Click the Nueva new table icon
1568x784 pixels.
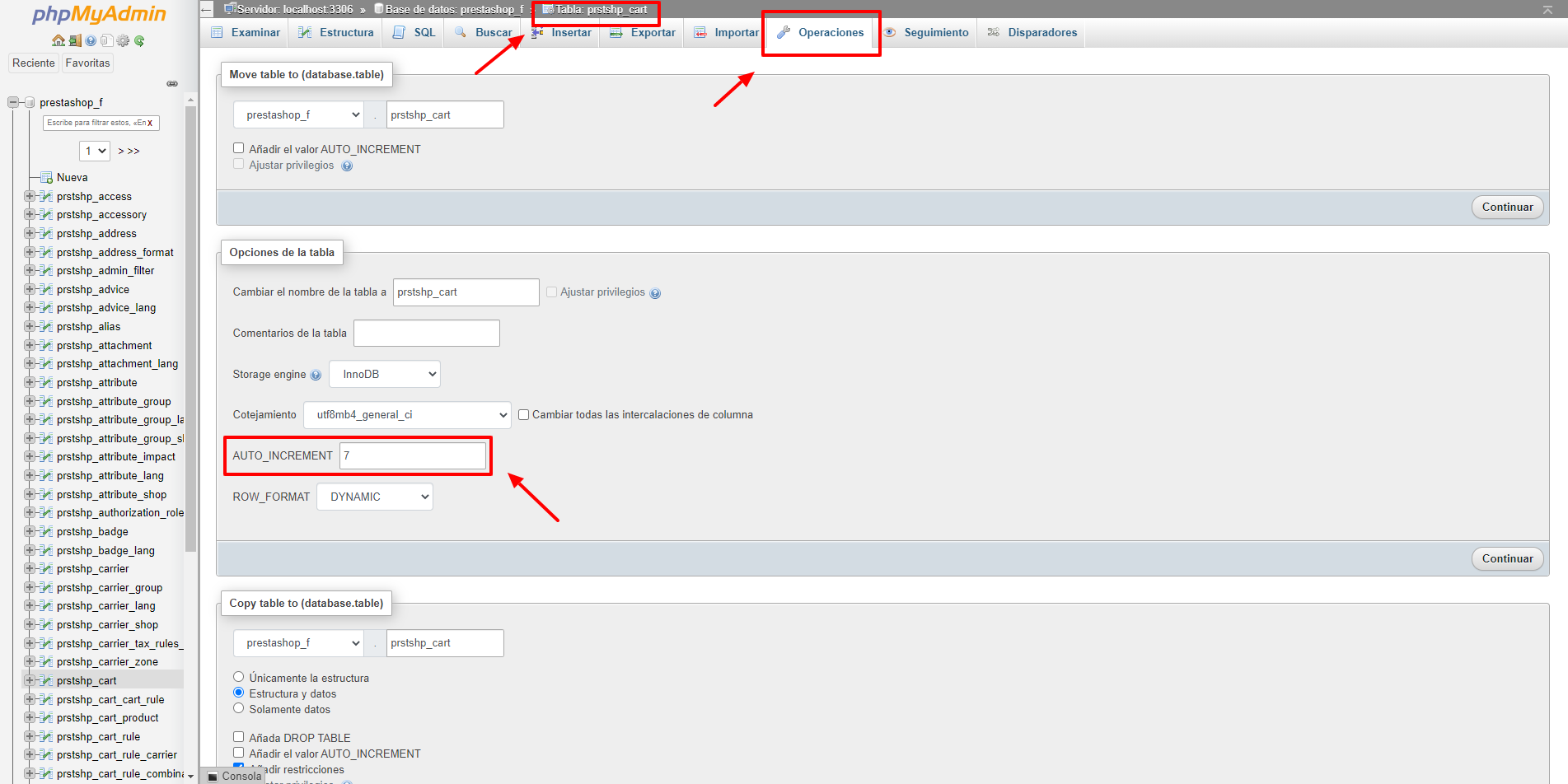[46, 177]
